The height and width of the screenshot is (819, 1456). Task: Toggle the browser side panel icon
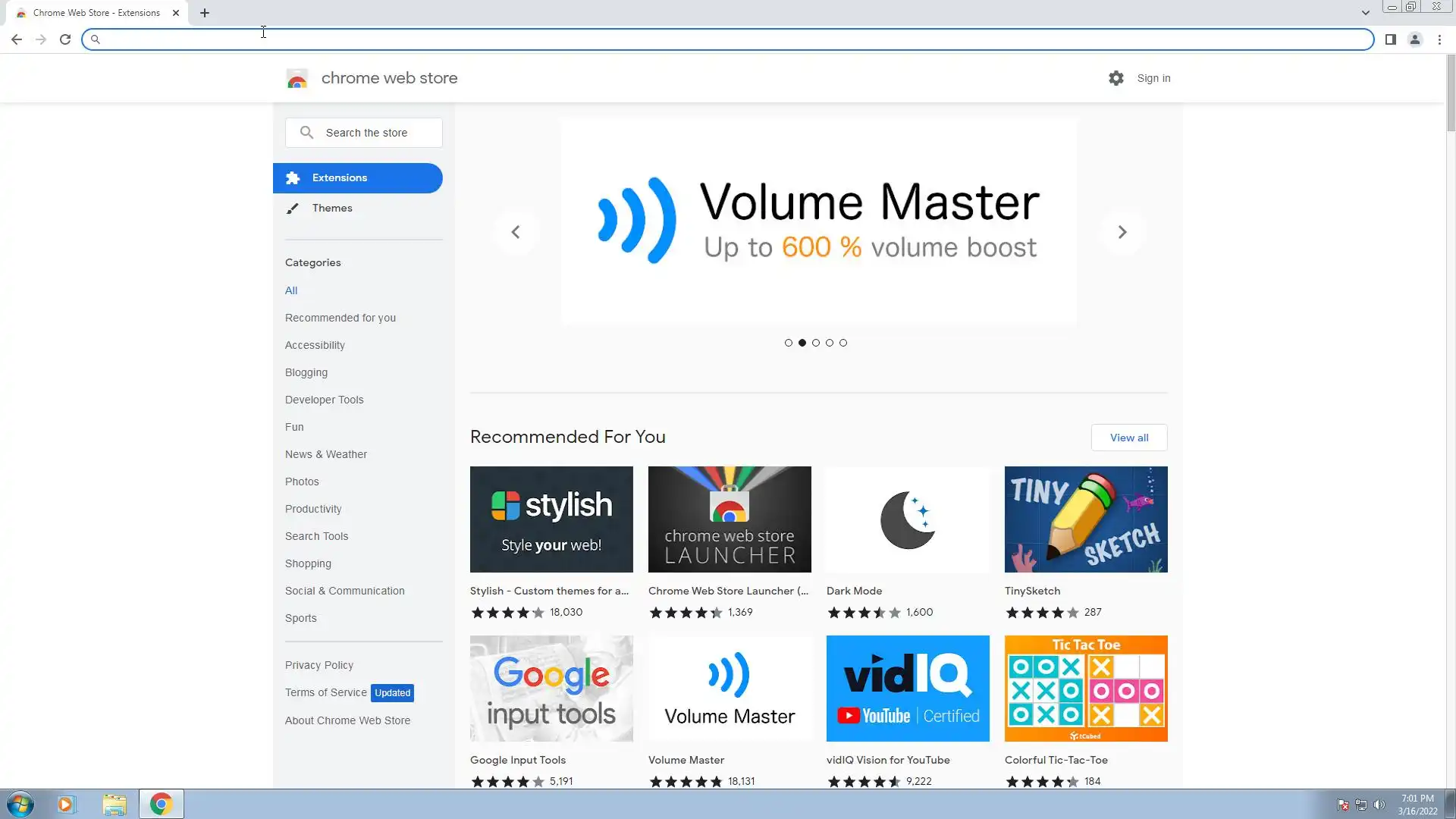(x=1390, y=39)
